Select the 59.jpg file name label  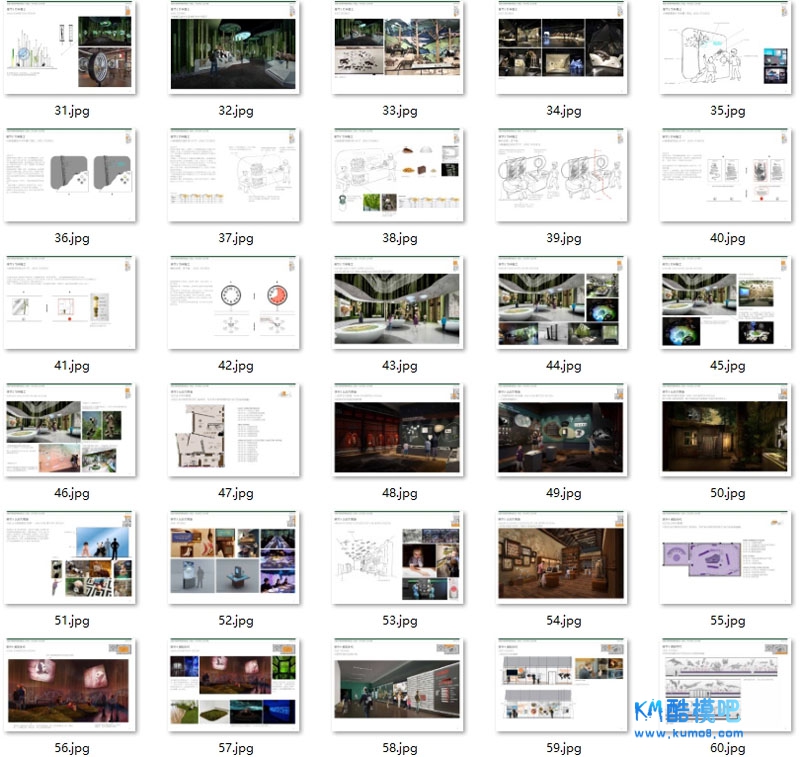(560, 748)
